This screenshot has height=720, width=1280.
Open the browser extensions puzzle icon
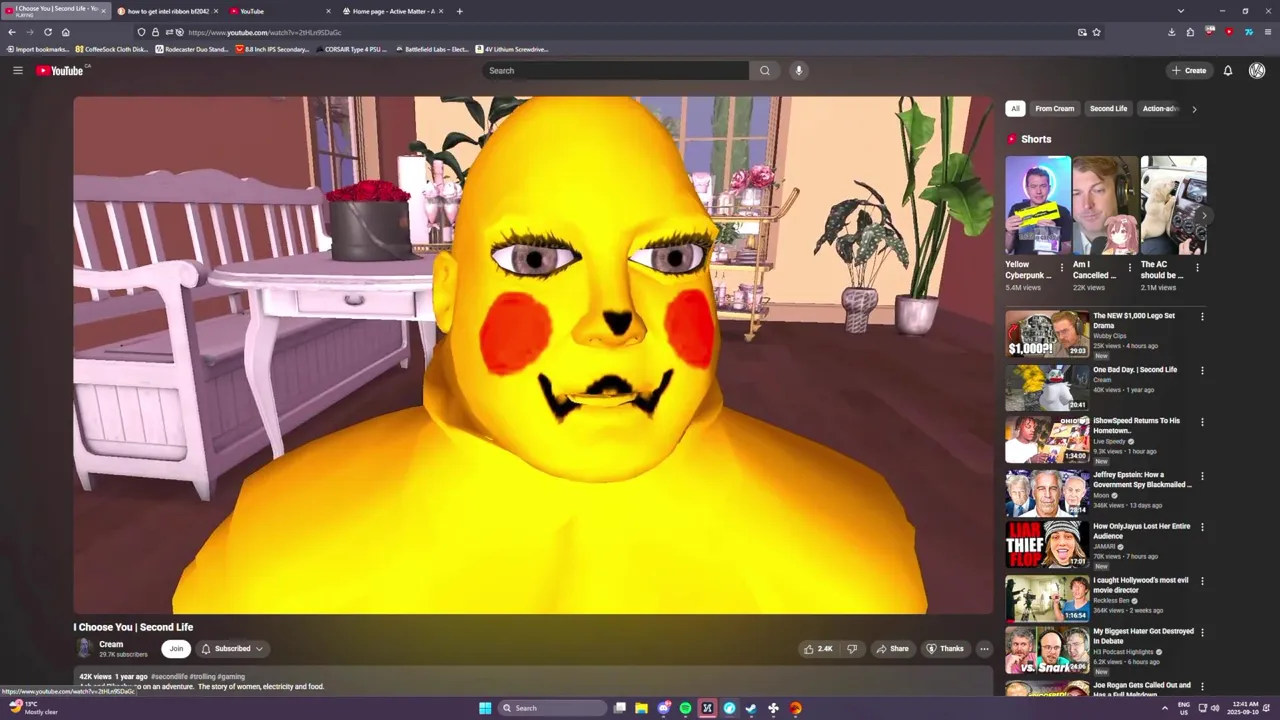1190,32
